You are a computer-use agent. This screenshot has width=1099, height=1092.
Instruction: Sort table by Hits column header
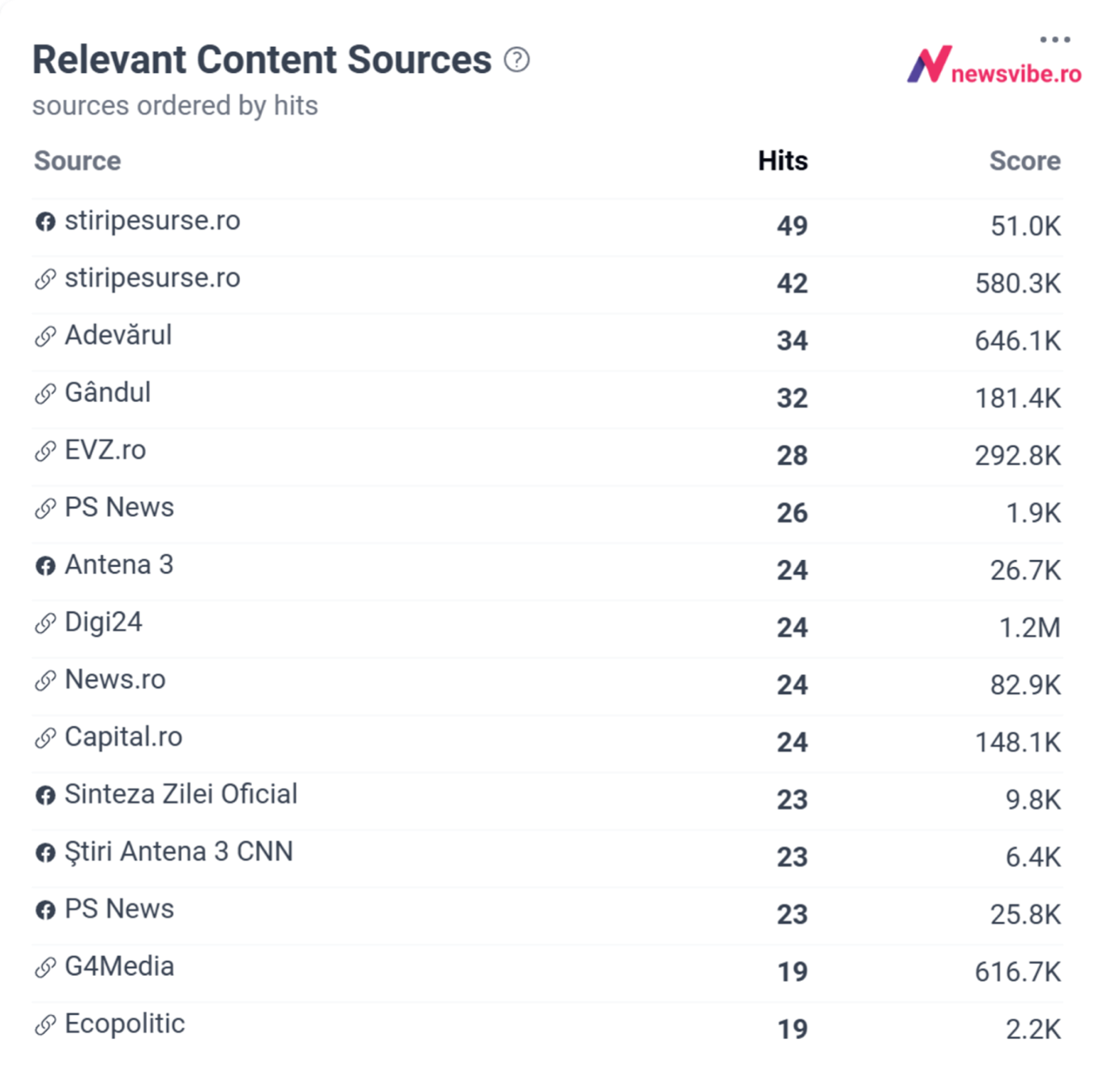click(x=782, y=160)
